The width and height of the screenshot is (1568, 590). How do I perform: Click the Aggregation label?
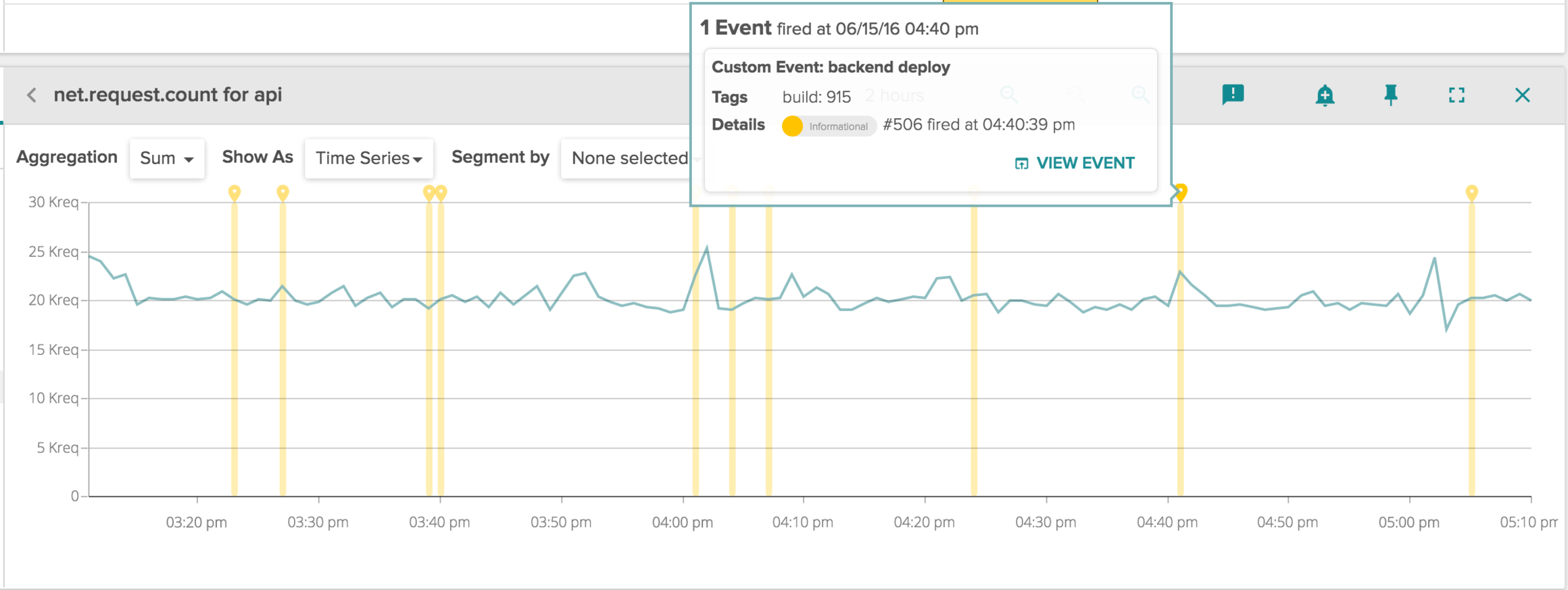click(x=67, y=157)
